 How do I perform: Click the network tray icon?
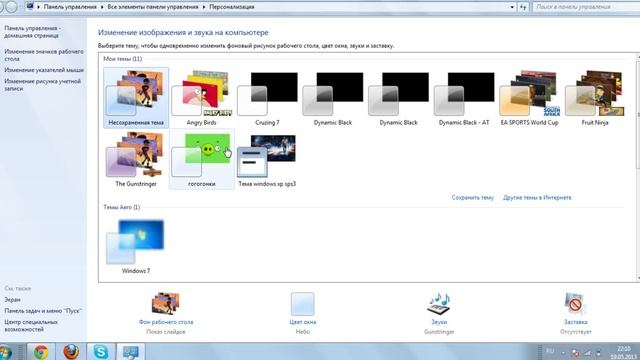click(587, 353)
